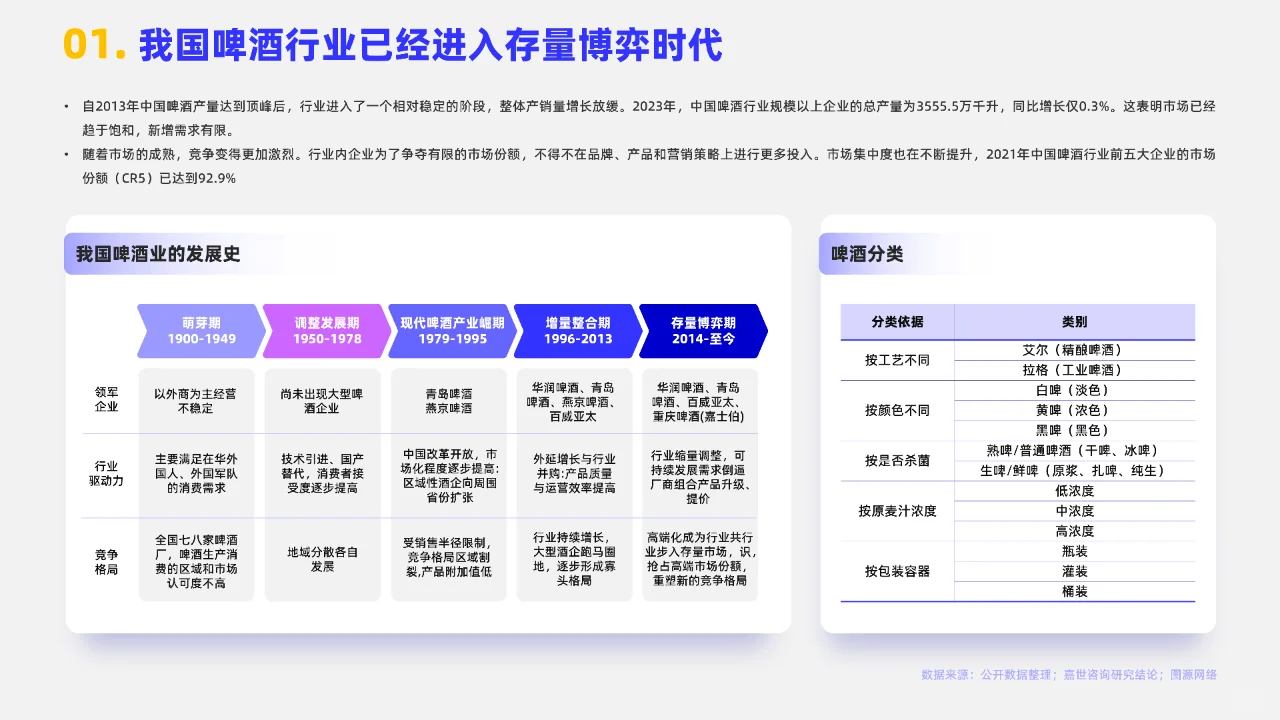Select the '瓶装' table cell

(1074, 551)
